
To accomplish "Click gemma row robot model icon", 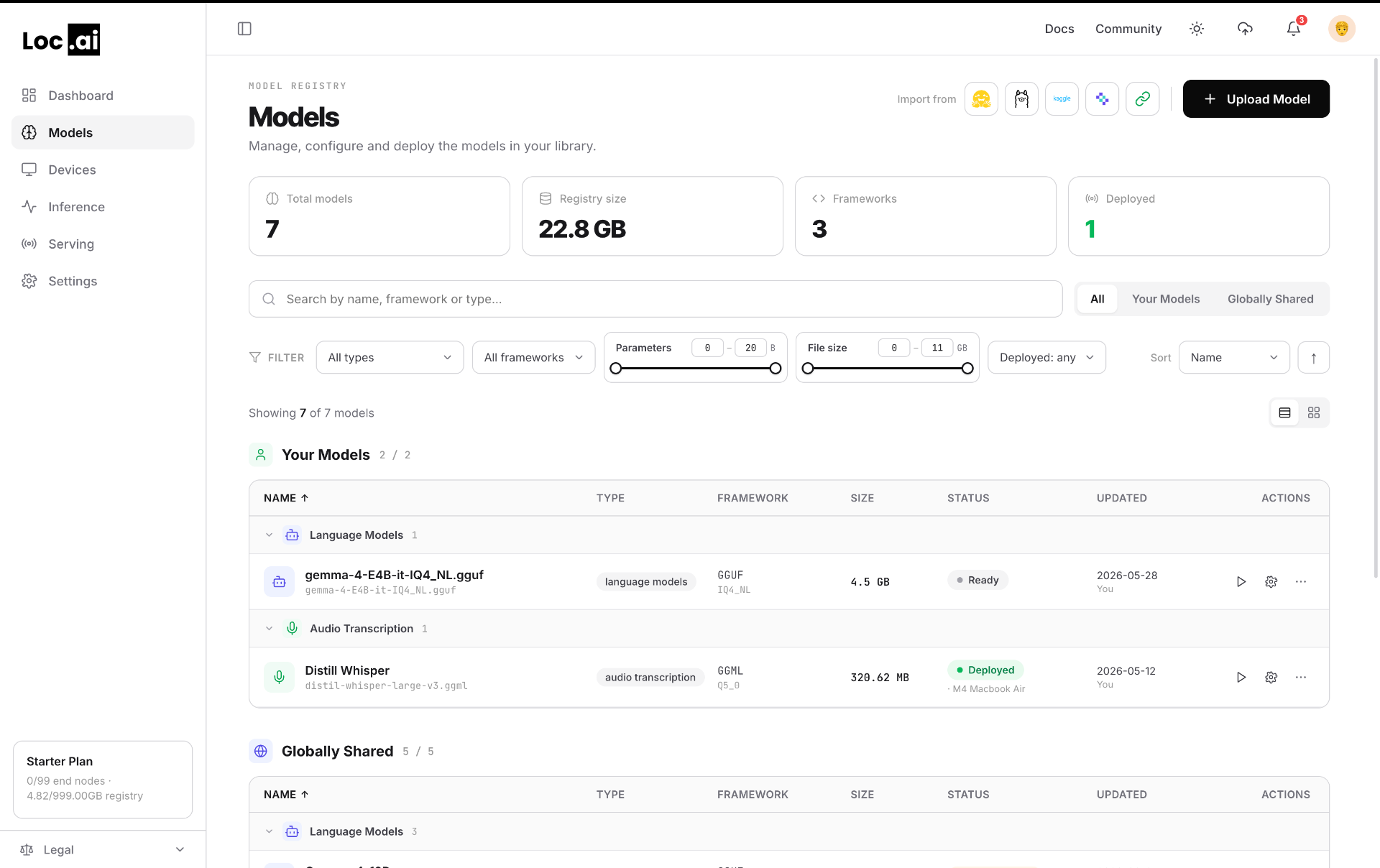I will [x=279, y=582].
